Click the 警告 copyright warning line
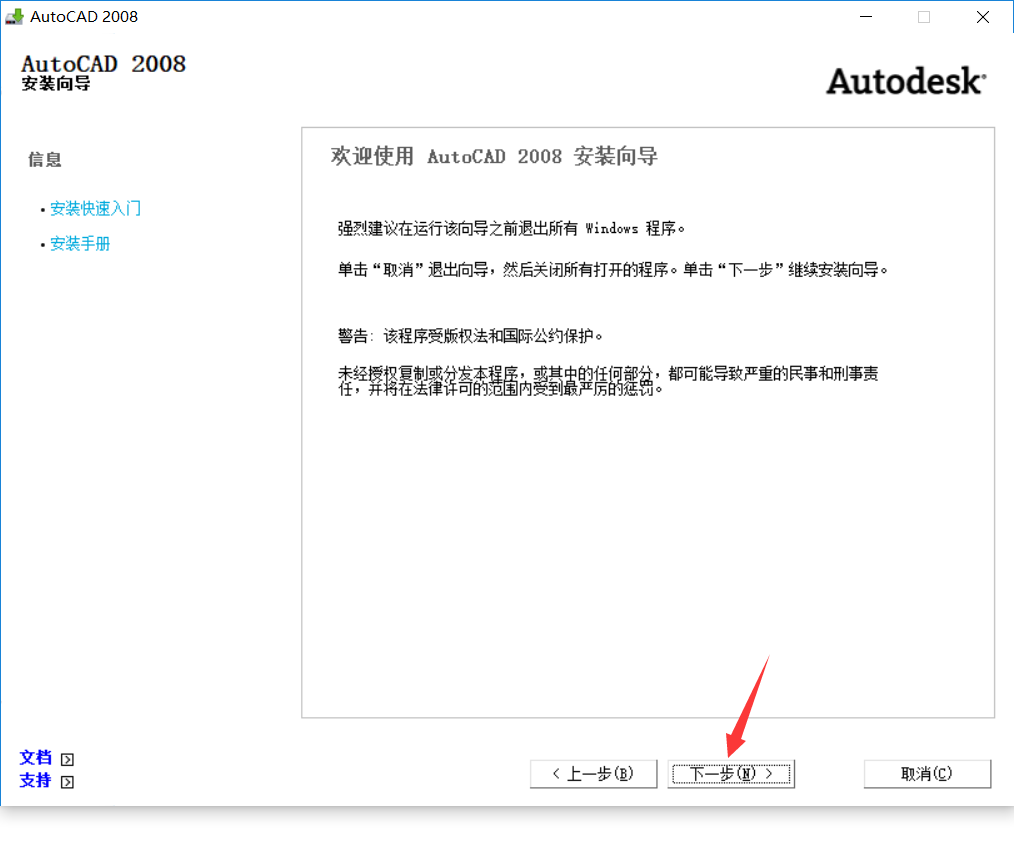The height and width of the screenshot is (867, 1014). pos(470,335)
